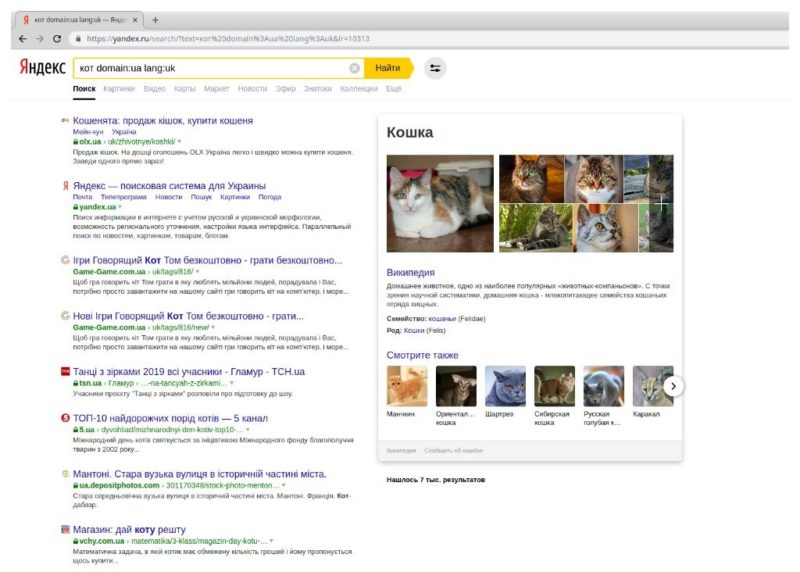Open Кошенята: продаж кішок result
Screen dimensions: 800x572
(x=163, y=120)
